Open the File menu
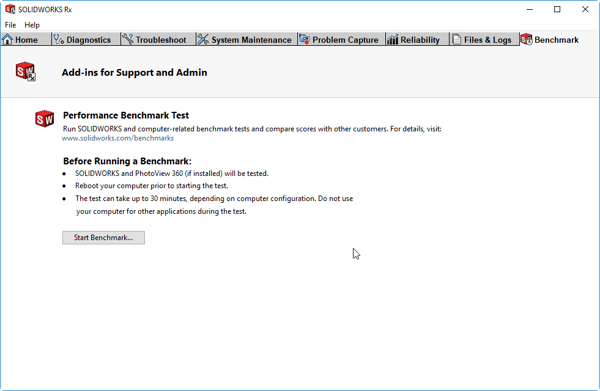This screenshot has width=600, height=391. 10,25
